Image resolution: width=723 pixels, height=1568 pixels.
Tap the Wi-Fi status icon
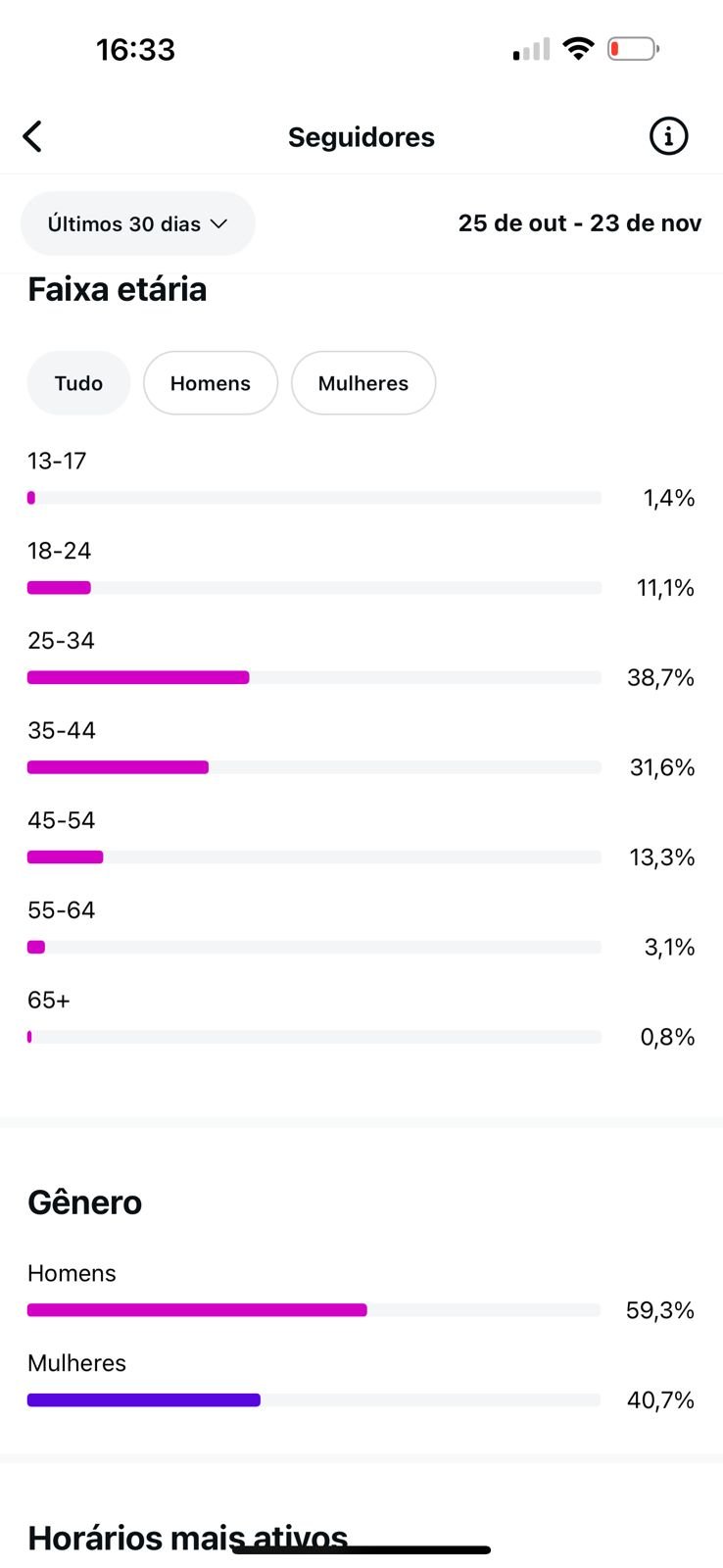point(579,48)
